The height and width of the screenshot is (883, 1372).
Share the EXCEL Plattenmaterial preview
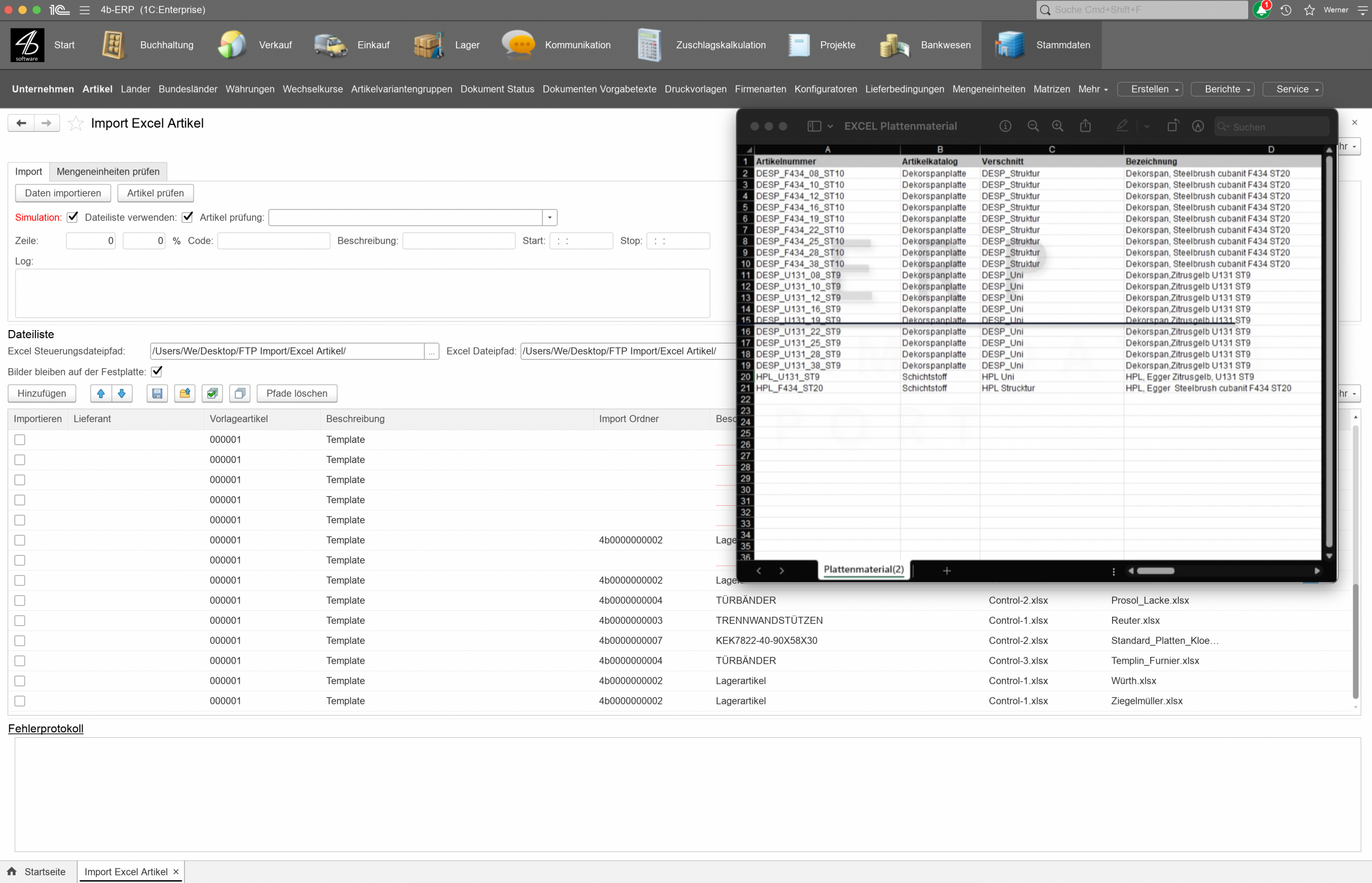(x=1085, y=125)
